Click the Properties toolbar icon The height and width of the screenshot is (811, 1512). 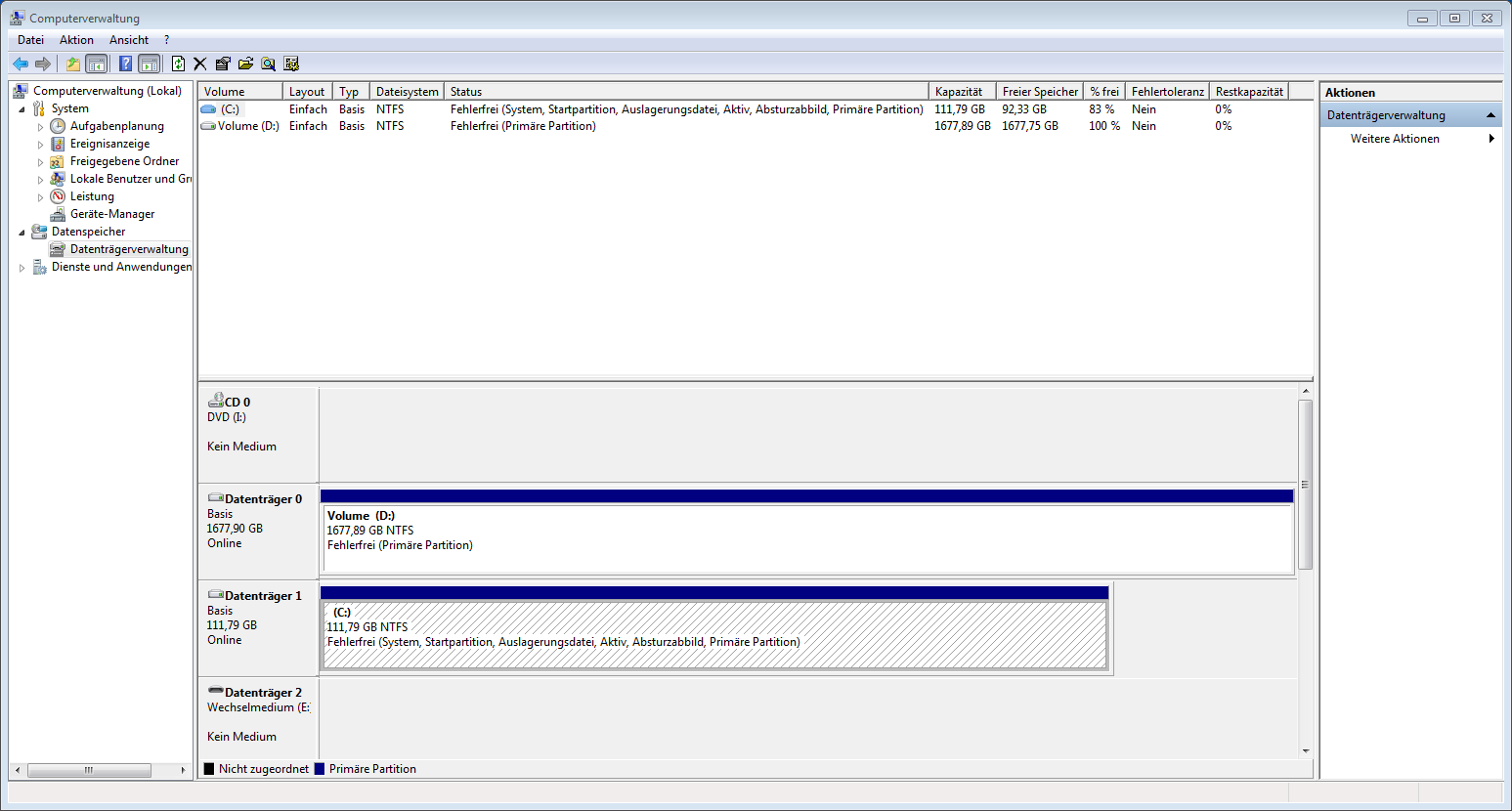(x=223, y=64)
